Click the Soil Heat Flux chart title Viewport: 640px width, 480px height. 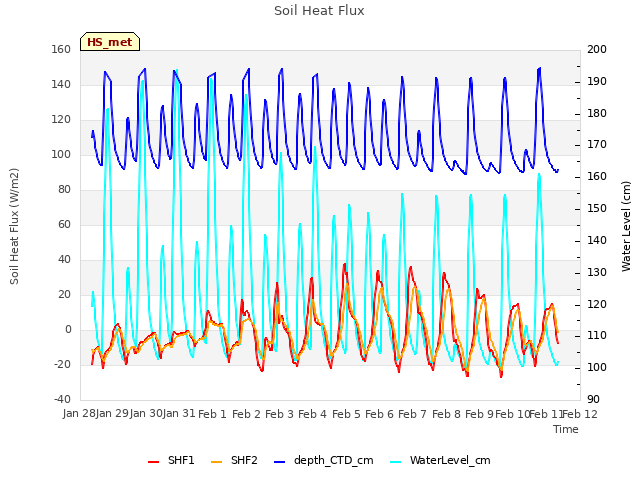click(319, 11)
